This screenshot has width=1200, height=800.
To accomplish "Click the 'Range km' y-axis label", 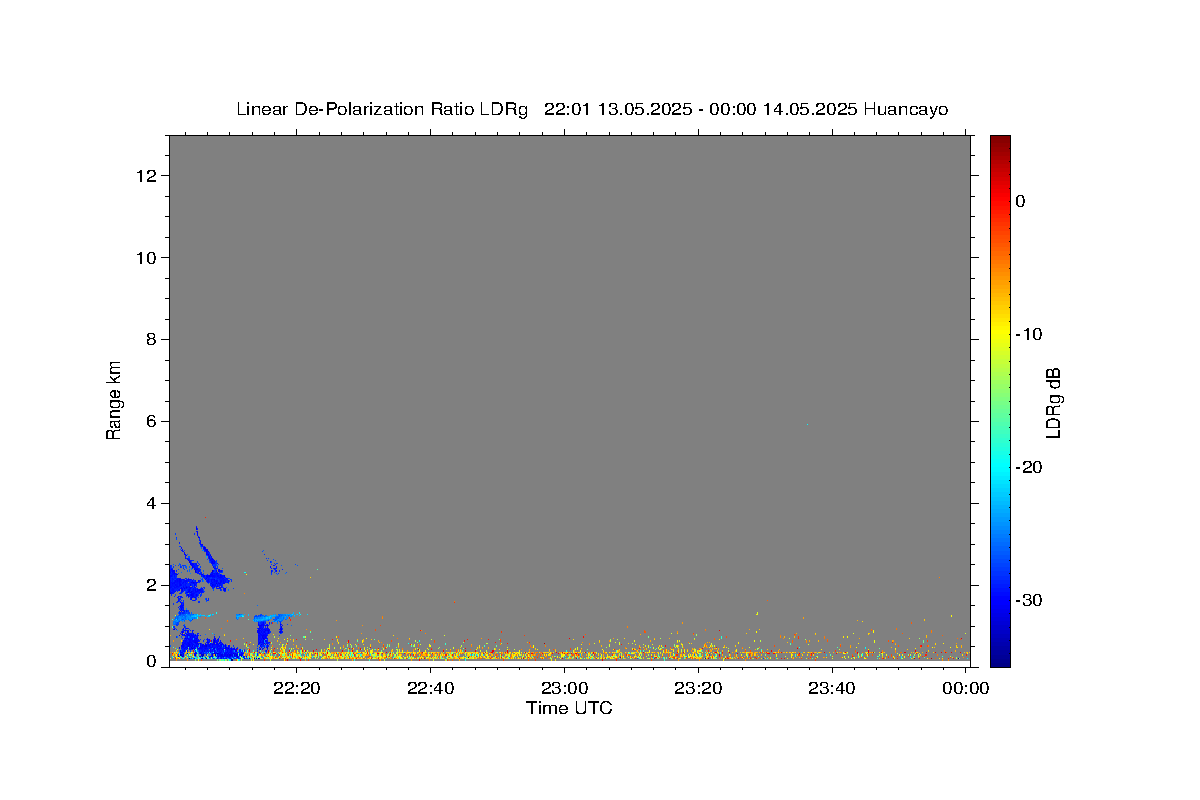I will click(x=114, y=400).
